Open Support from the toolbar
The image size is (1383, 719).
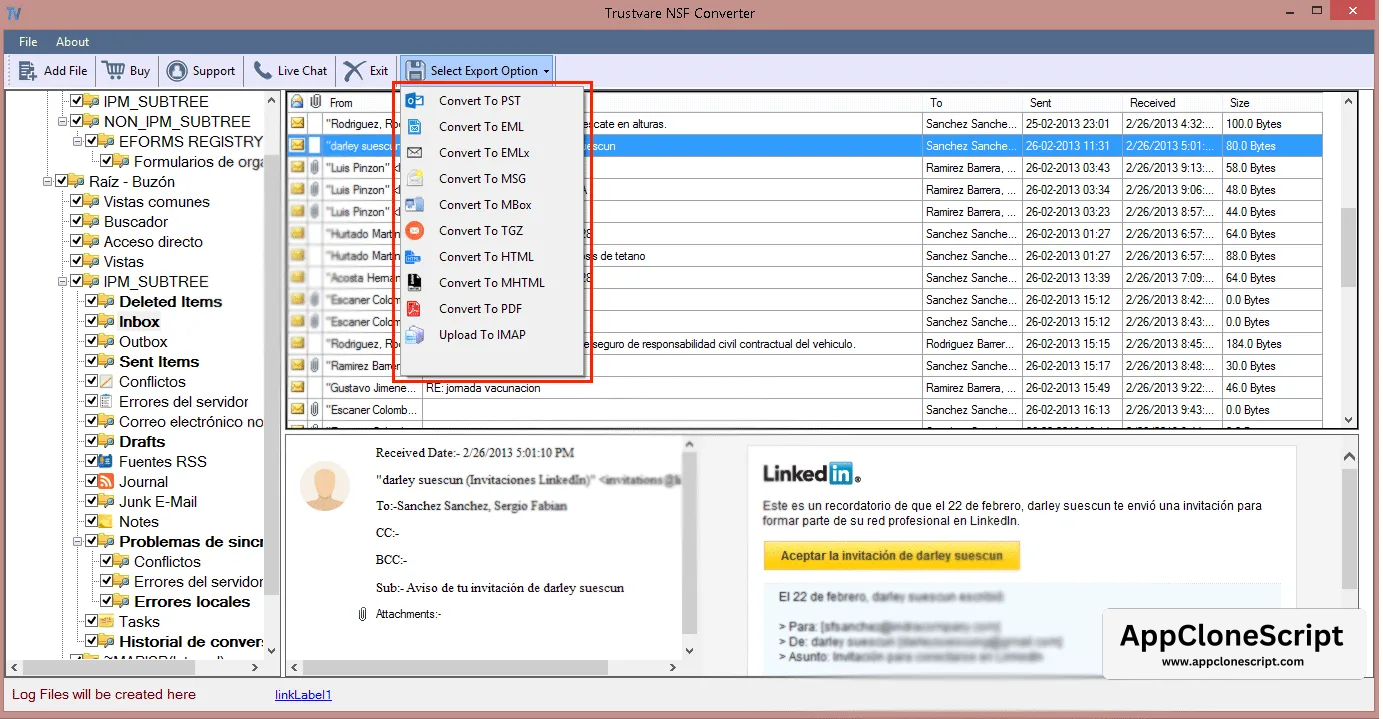[177, 71]
